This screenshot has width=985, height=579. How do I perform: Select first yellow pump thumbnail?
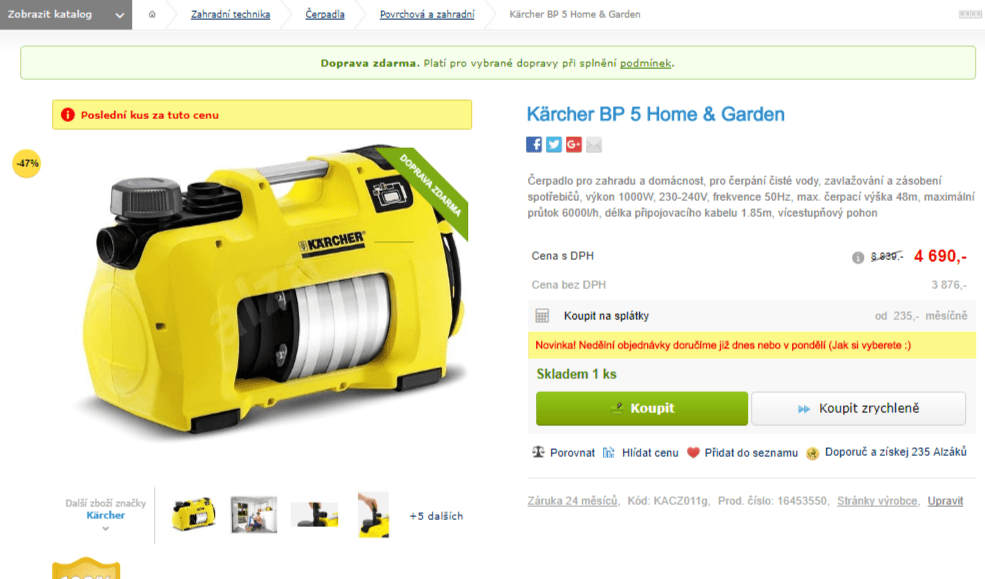pyautogui.click(x=193, y=514)
